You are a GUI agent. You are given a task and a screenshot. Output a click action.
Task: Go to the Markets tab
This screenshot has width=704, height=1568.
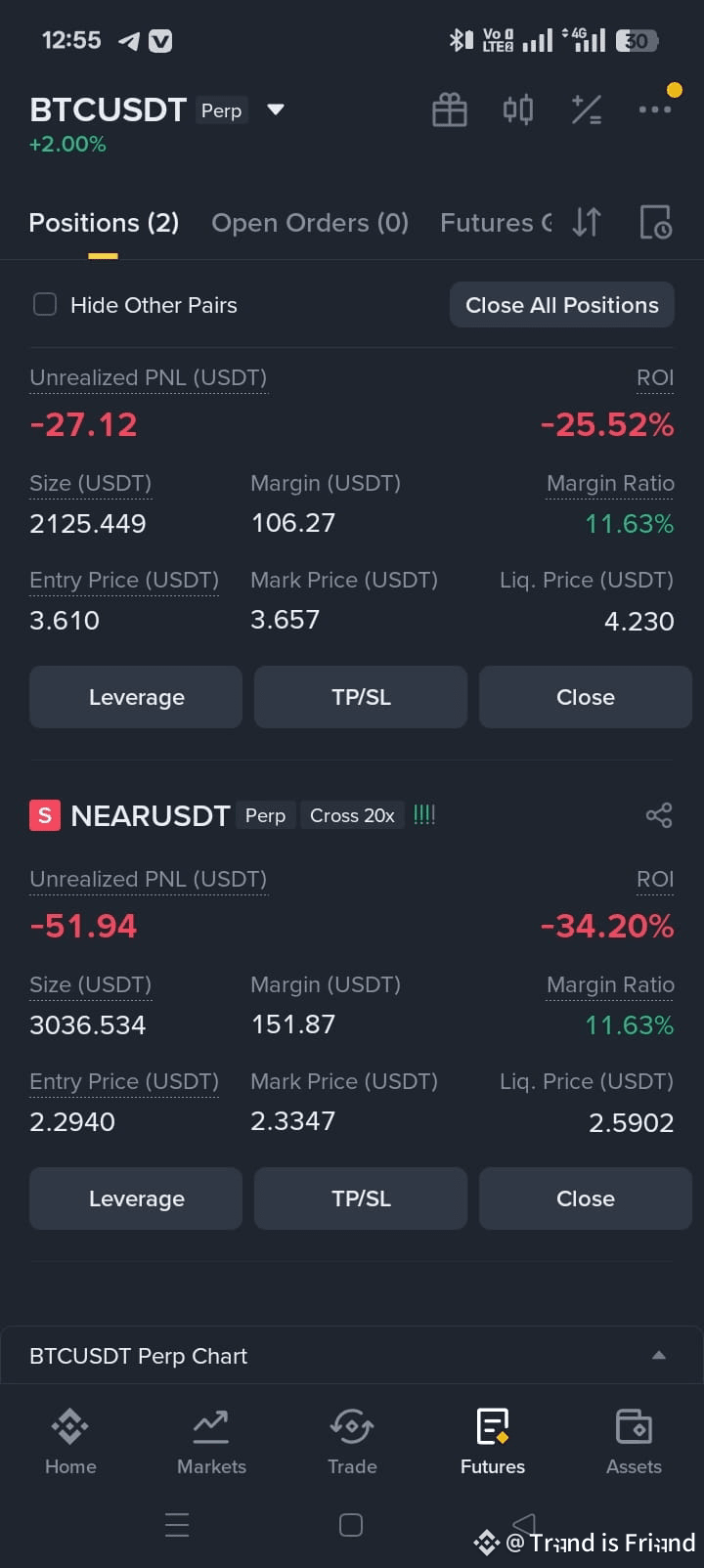(x=211, y=1442)
